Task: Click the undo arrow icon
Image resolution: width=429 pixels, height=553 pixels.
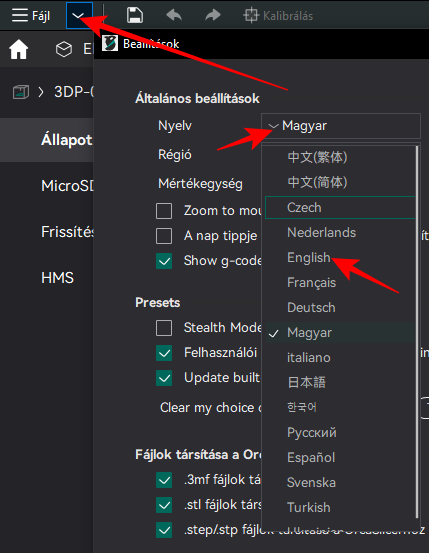Action: pos(174,15)
